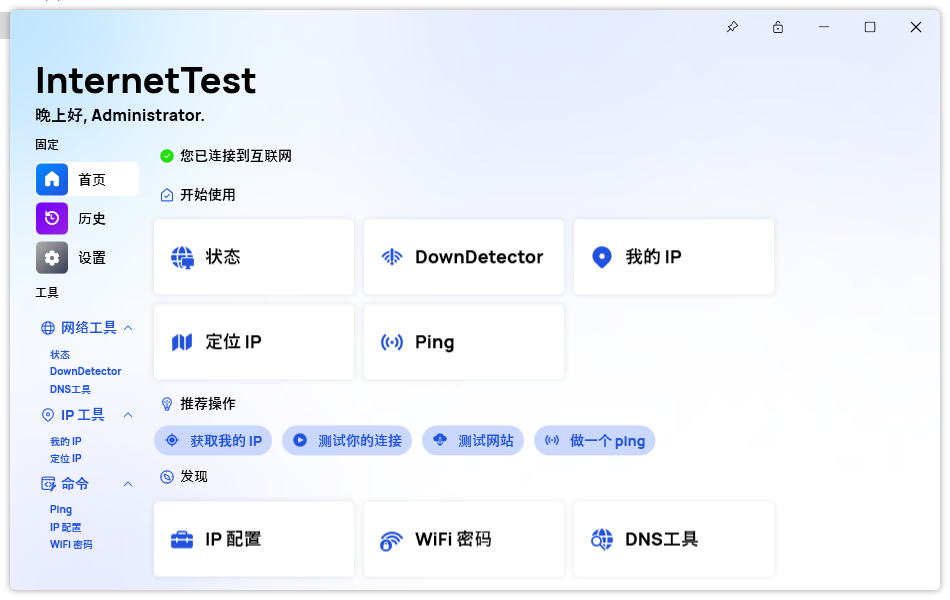The image size is (950, 600).
Task: Click map icon on 定位 IP card
Action: click(x=182, y=342)
